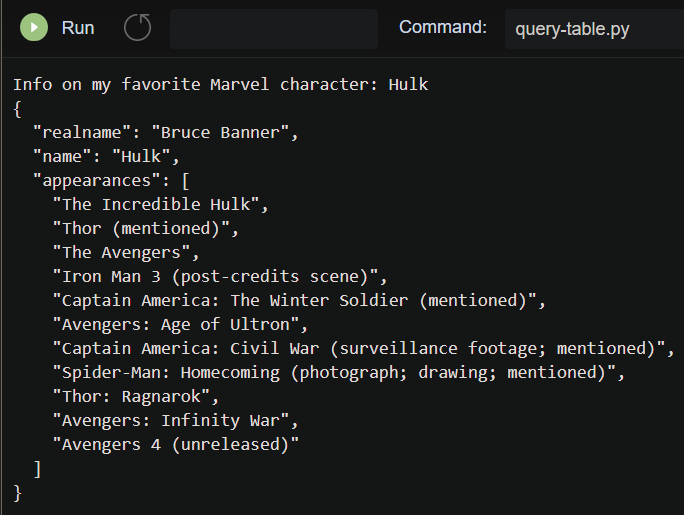The image size is (684, 515).
Task: Click the "appearances" key in the output
Action: coord(96,180)
